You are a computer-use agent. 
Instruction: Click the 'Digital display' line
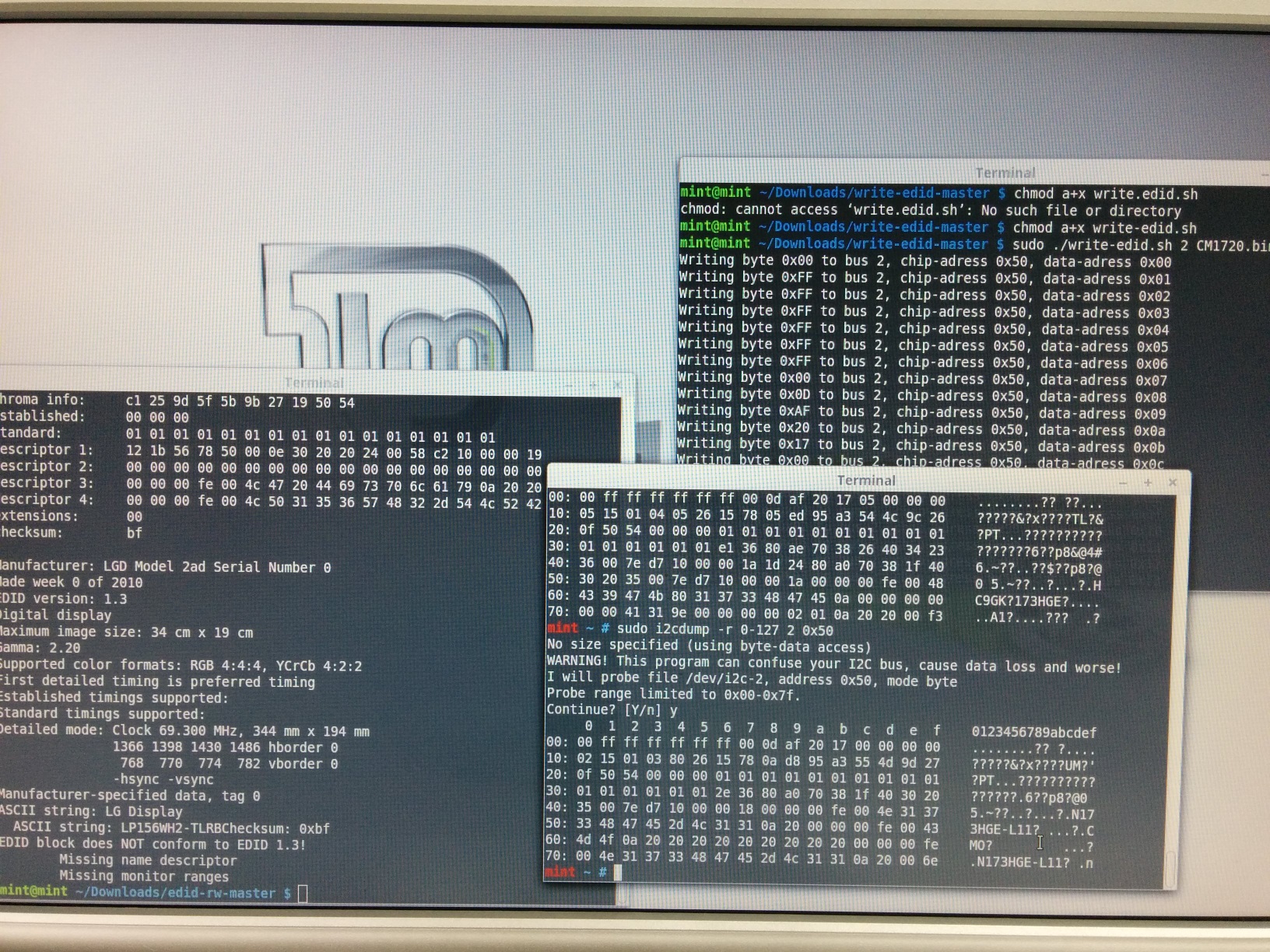click(x=55, y=615)
